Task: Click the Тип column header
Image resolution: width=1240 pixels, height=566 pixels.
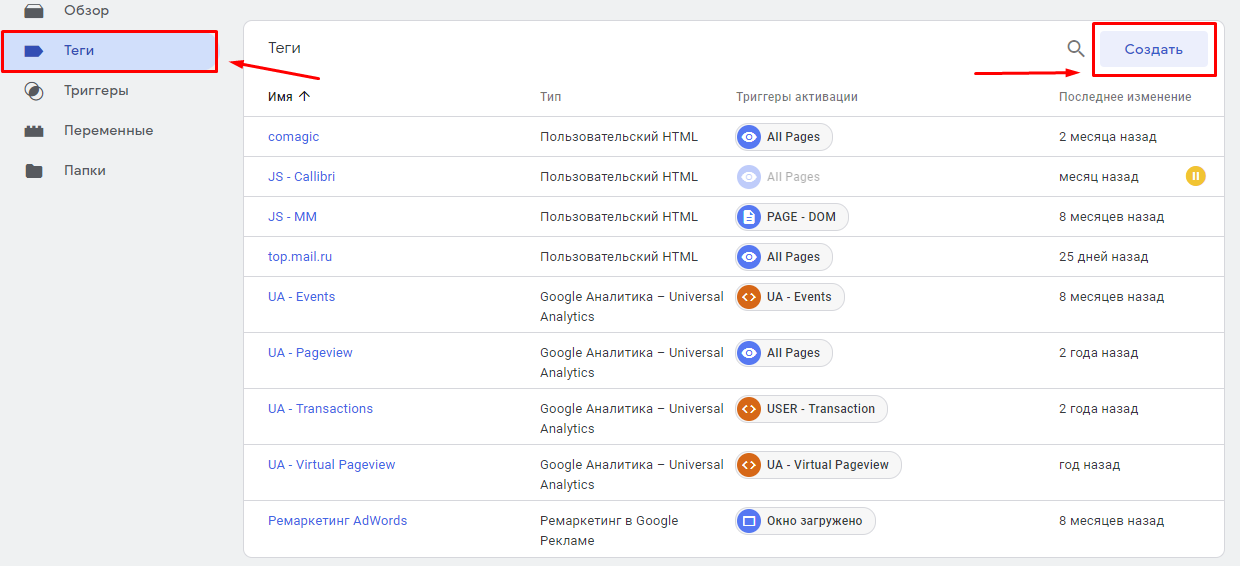Action: pos(550,97)
